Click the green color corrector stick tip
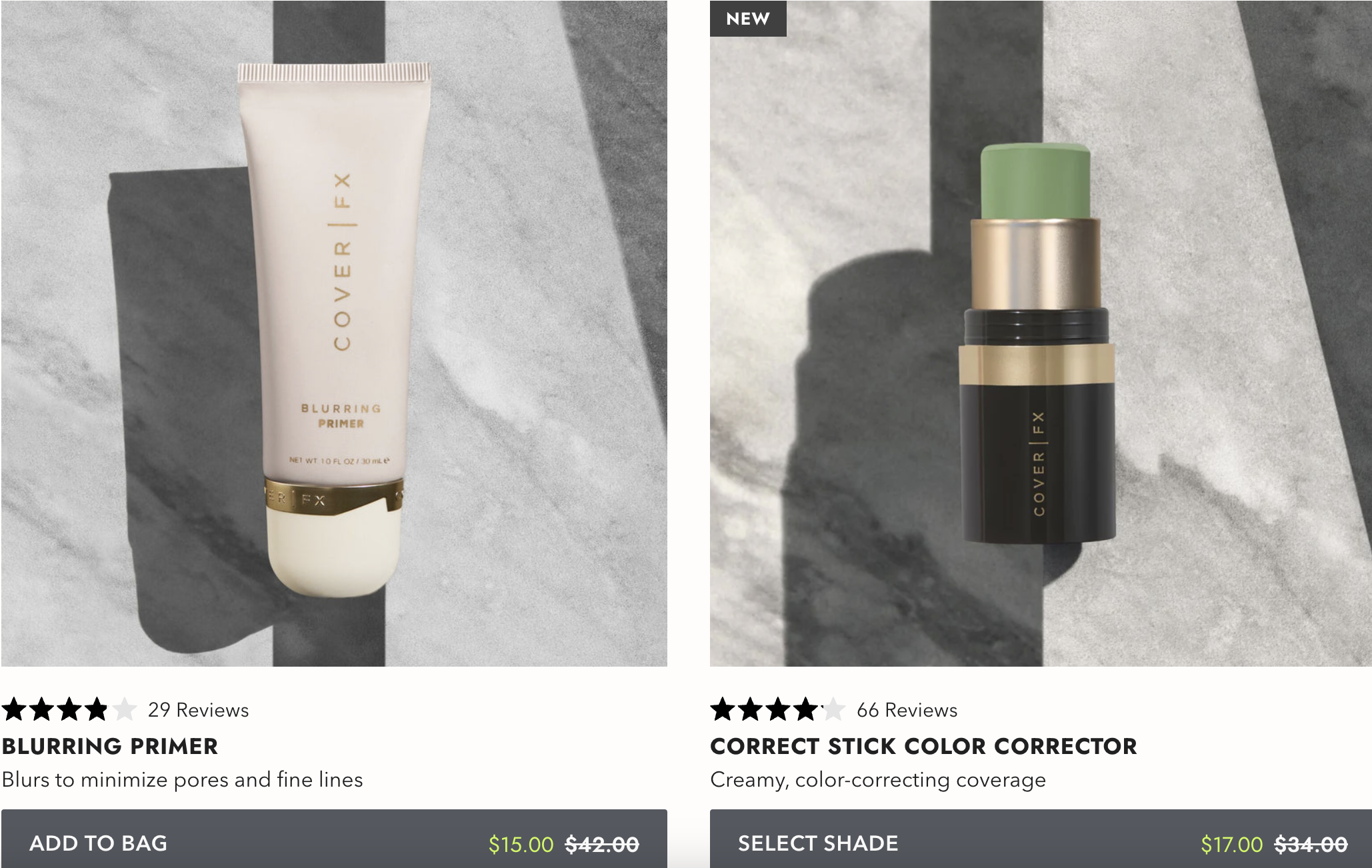The width and height of the screenshot is (1372, 868). point(1035,180)
